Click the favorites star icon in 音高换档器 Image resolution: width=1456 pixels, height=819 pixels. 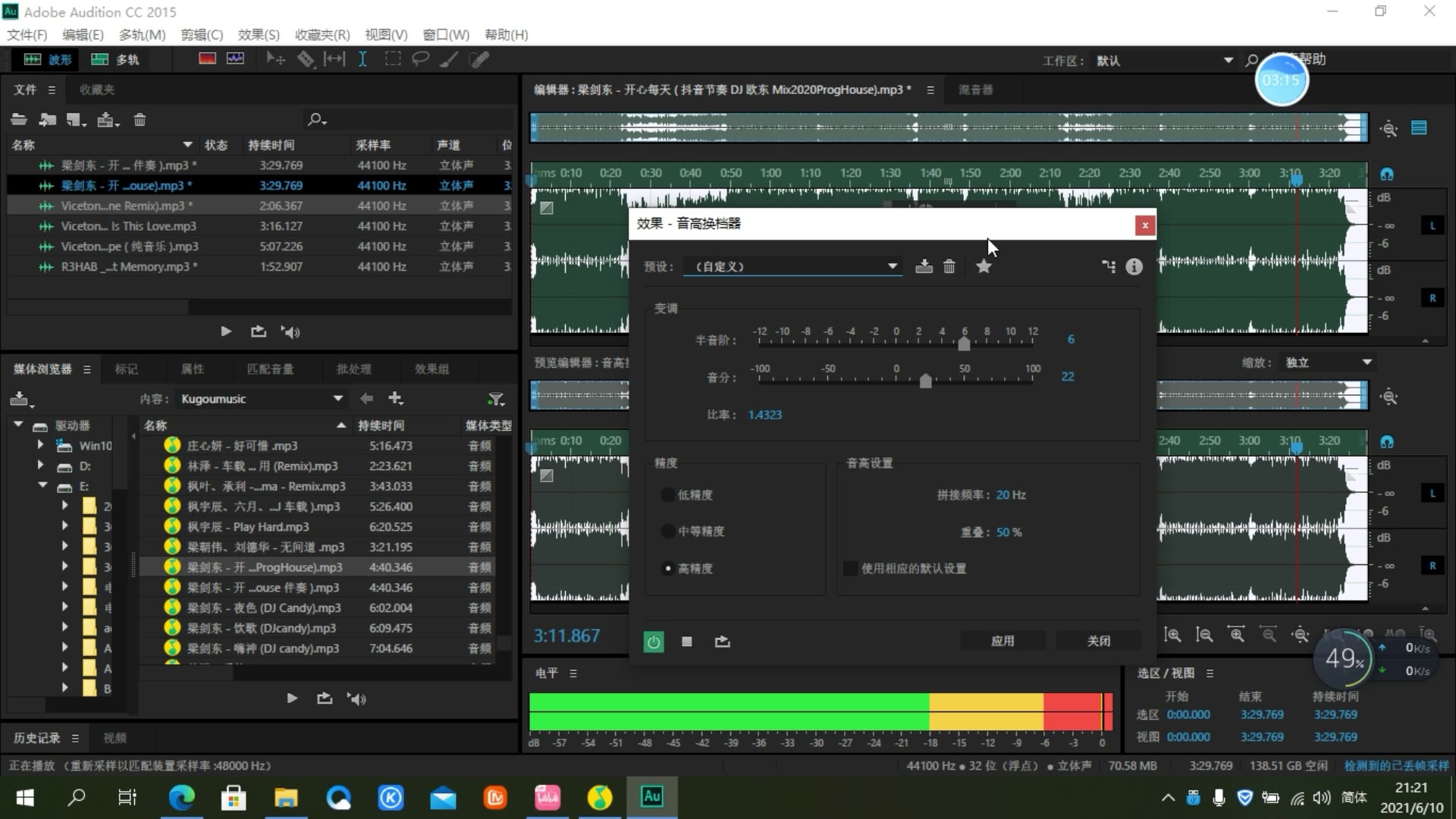point(983,267)
